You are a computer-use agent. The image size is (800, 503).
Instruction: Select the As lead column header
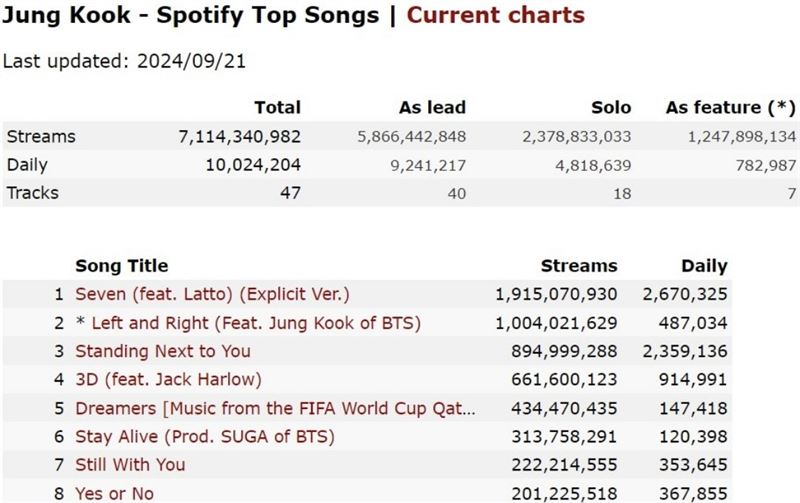[x=432, y=108]
